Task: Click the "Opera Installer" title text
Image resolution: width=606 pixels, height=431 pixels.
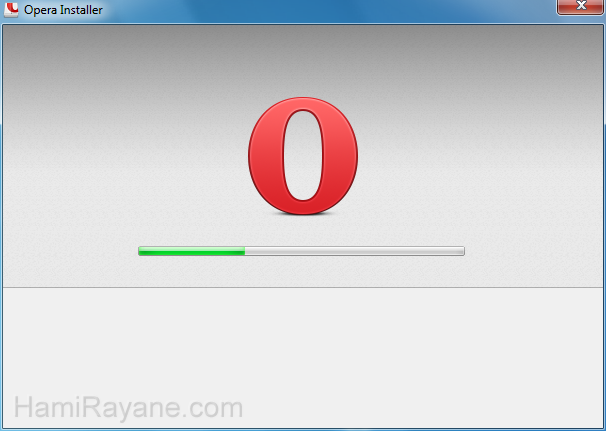Action: [x=63, y=10]
